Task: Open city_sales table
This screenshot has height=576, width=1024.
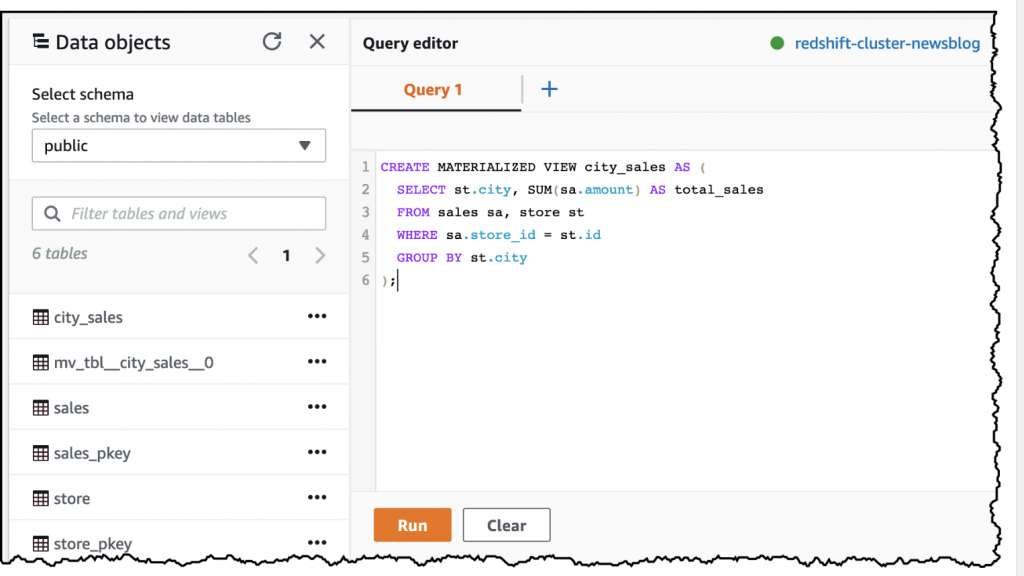Action: point(88,317)
